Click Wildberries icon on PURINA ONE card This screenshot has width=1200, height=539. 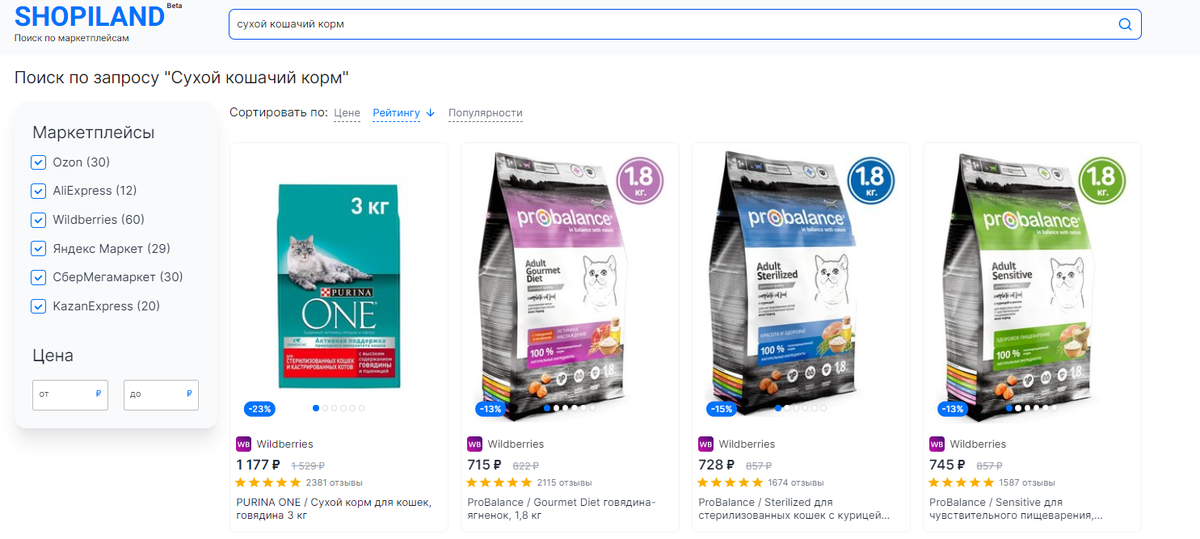[243, 444]
